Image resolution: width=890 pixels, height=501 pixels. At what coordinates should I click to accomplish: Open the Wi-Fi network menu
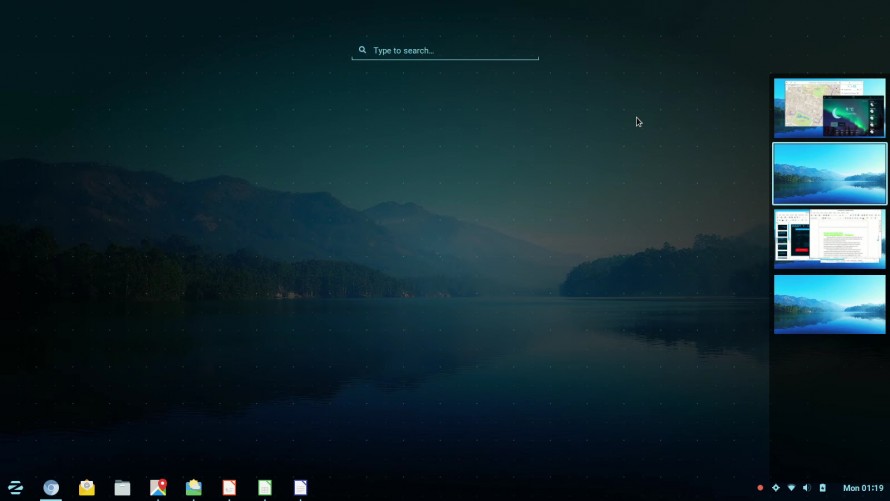[791, 488]
